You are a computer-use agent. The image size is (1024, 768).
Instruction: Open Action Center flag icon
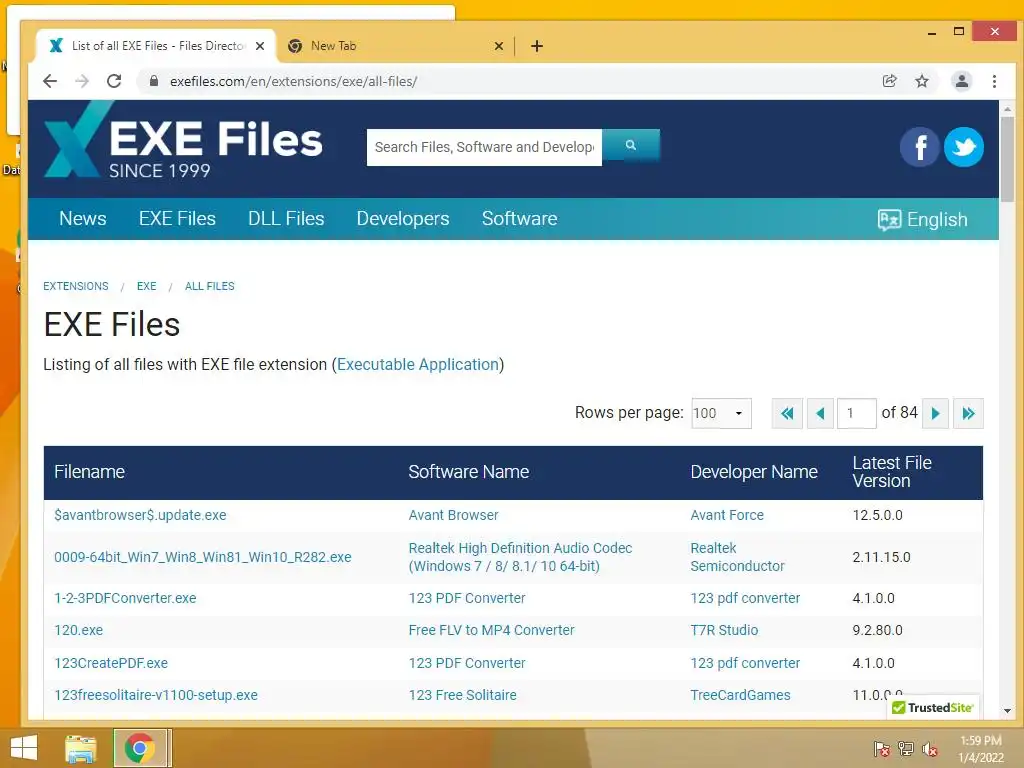[881, 748]
